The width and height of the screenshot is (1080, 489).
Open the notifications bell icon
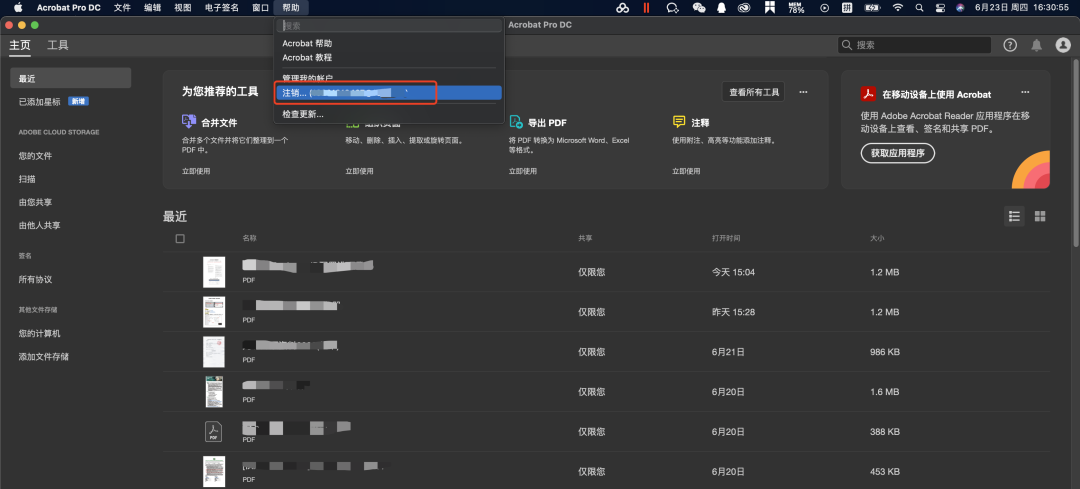pos(1036,45)
